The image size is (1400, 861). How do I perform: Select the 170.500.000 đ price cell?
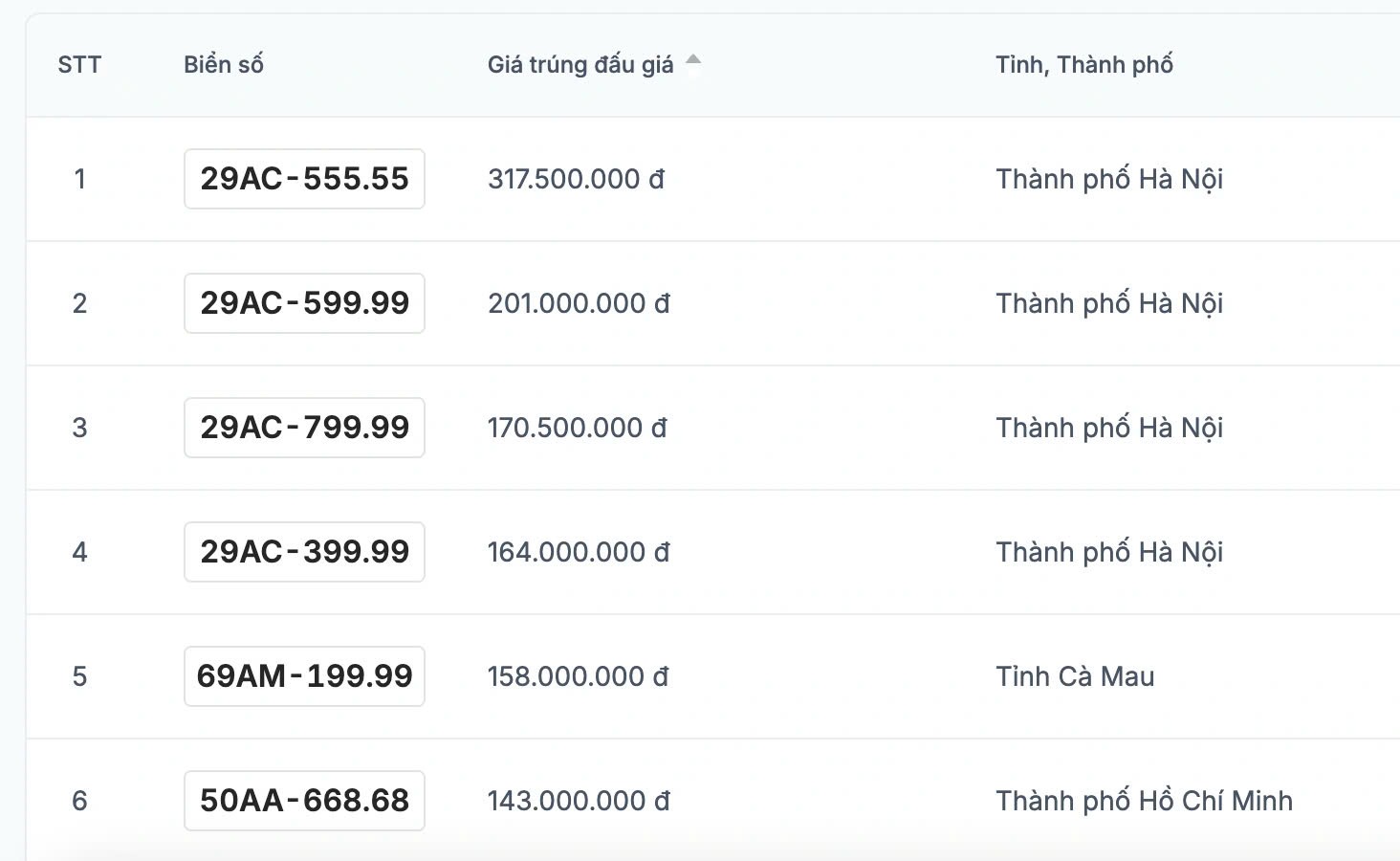577,428
